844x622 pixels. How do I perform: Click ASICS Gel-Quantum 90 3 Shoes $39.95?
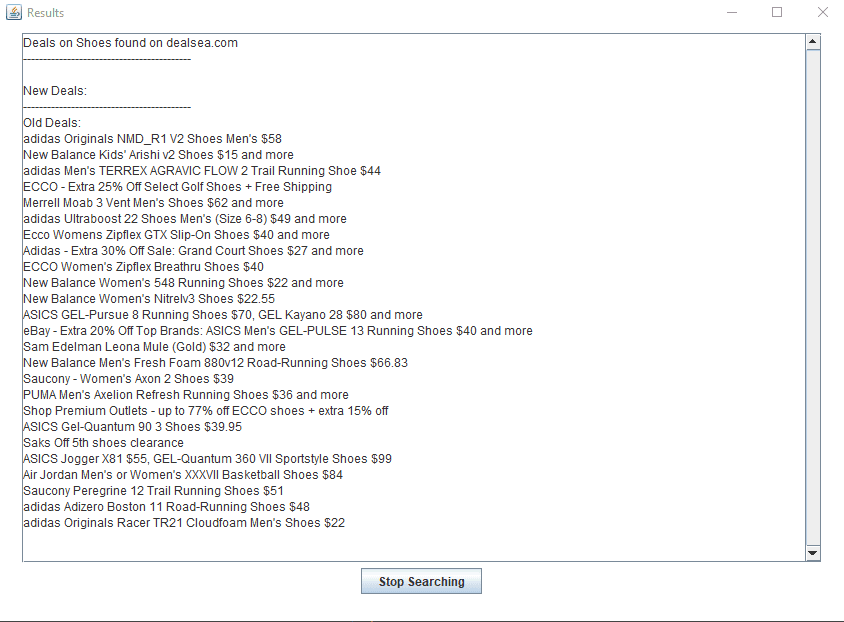tap(132, 427)
